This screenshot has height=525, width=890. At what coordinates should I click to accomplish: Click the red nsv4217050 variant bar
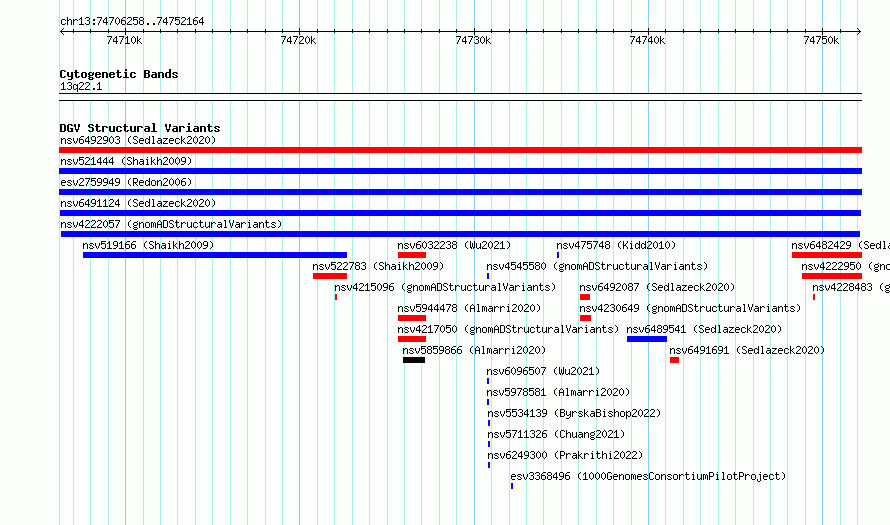(412, 339)
